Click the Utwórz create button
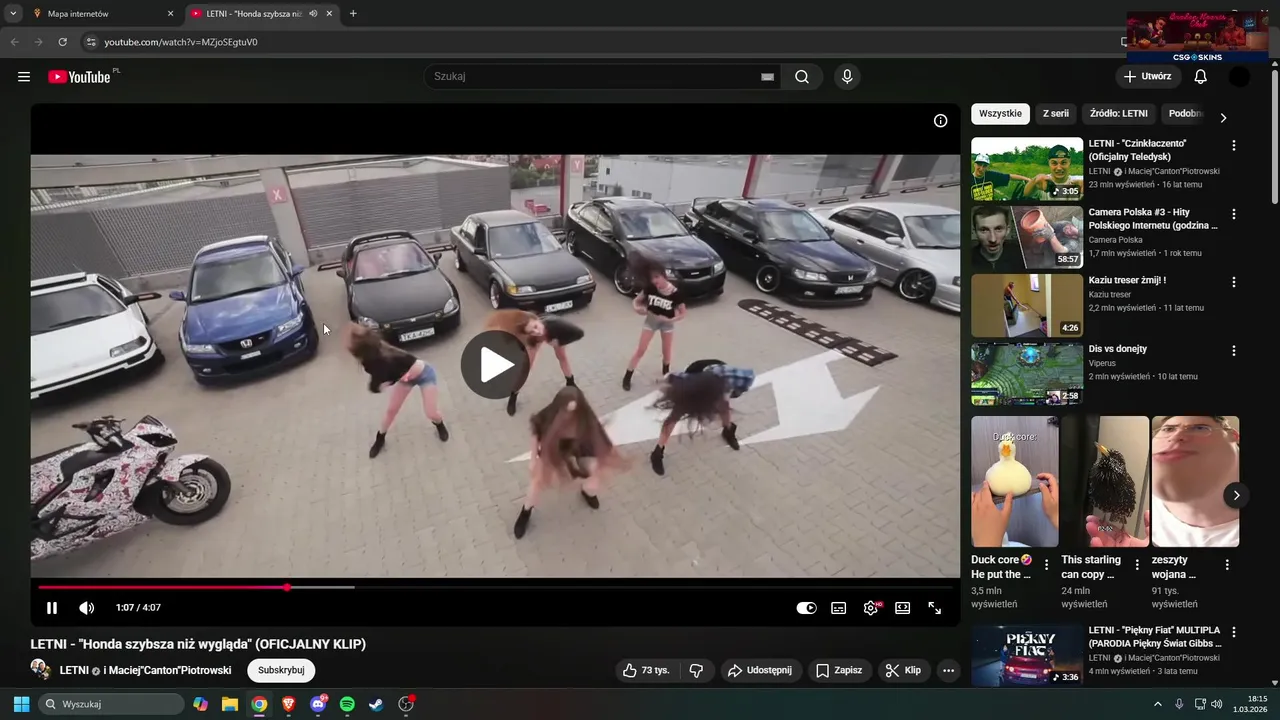The height and width of the screenshot is (720, 1280). (x=1147, y=77)
